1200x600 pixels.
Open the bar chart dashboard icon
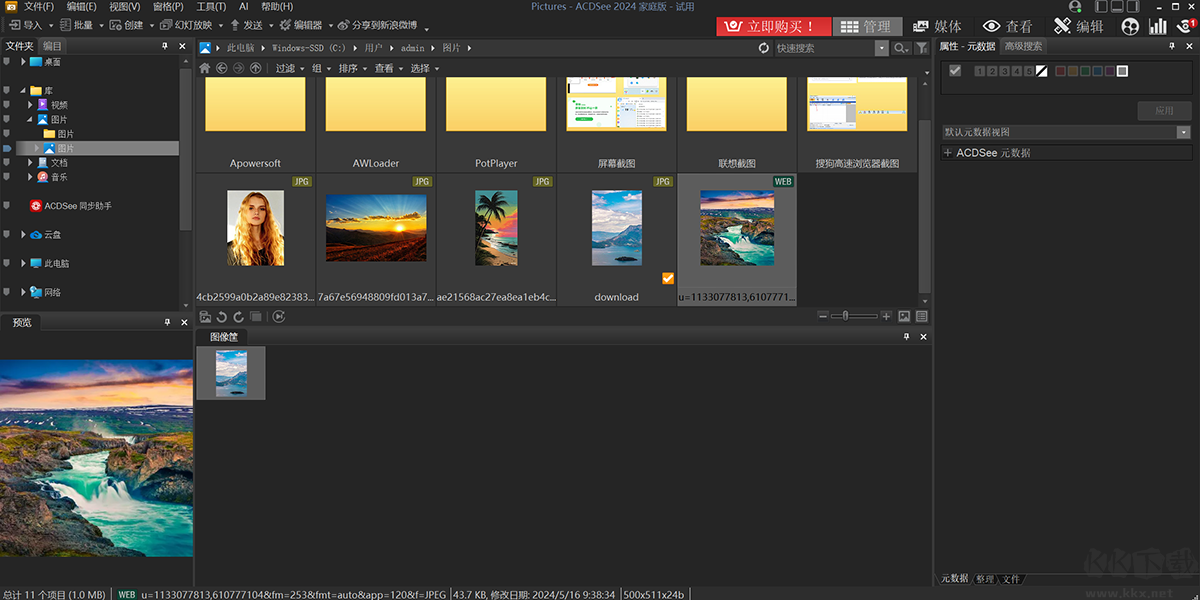[x=1158, y=27]
